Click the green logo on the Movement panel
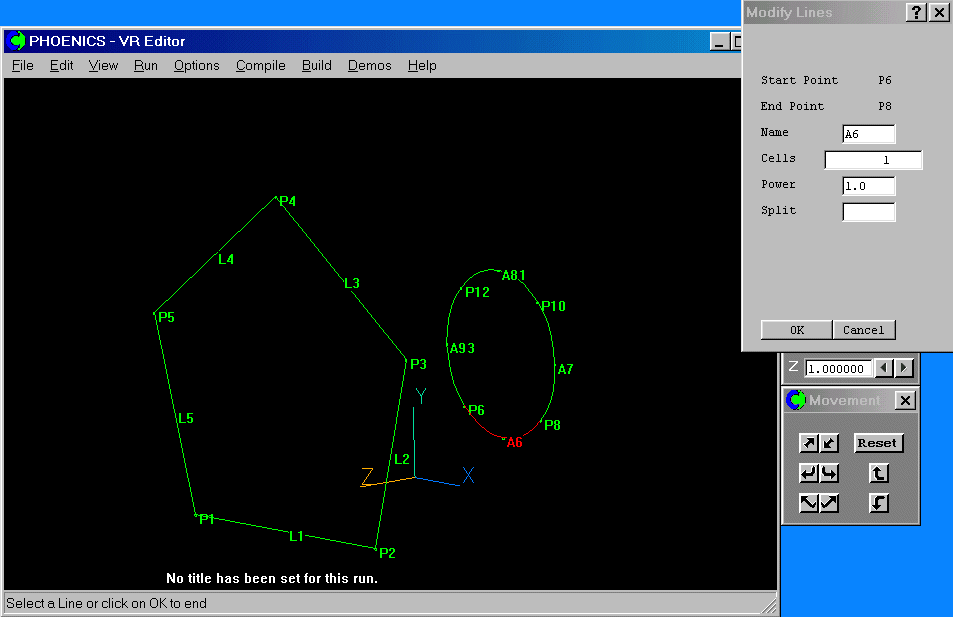Viewport: 953px width, 617px height. tap(794, 399)
